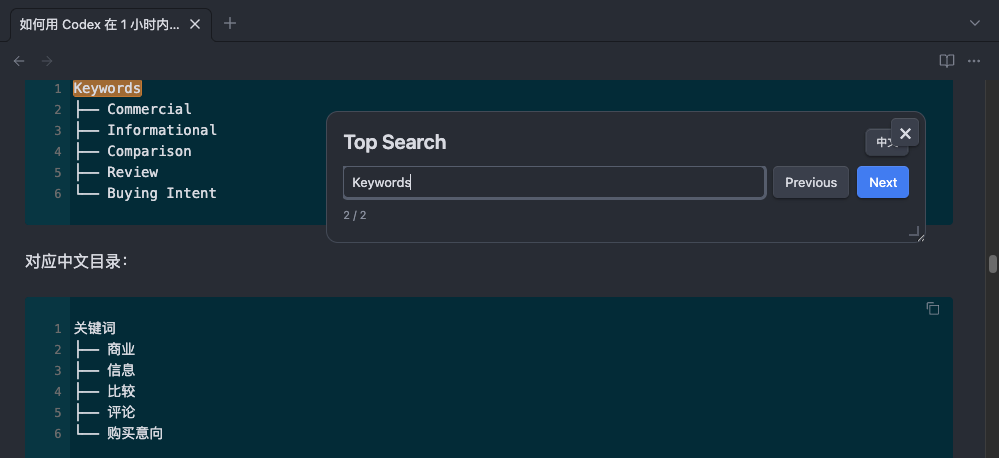This screenshot has width=999, height=458.
Task: Click the Commercial line
Action: (x=149, y=109)
